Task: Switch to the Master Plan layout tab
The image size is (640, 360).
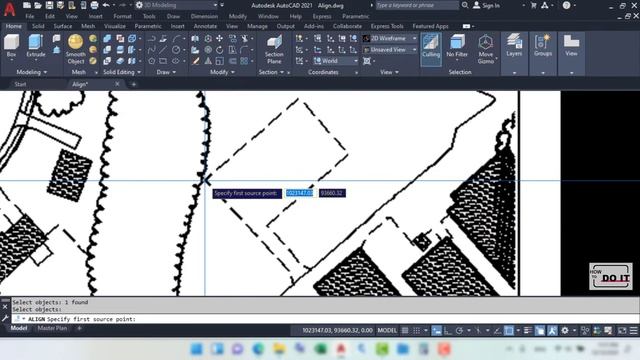Action: [52, 328]
